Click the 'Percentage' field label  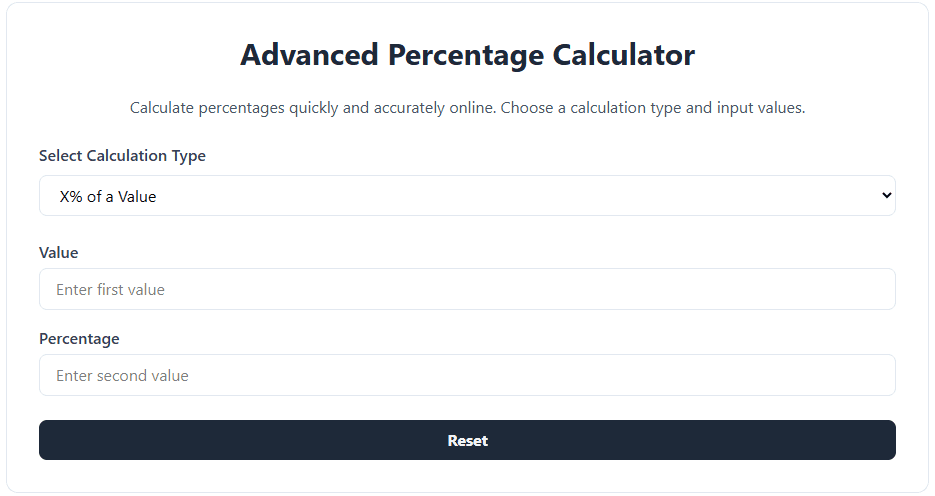(79, 339)
